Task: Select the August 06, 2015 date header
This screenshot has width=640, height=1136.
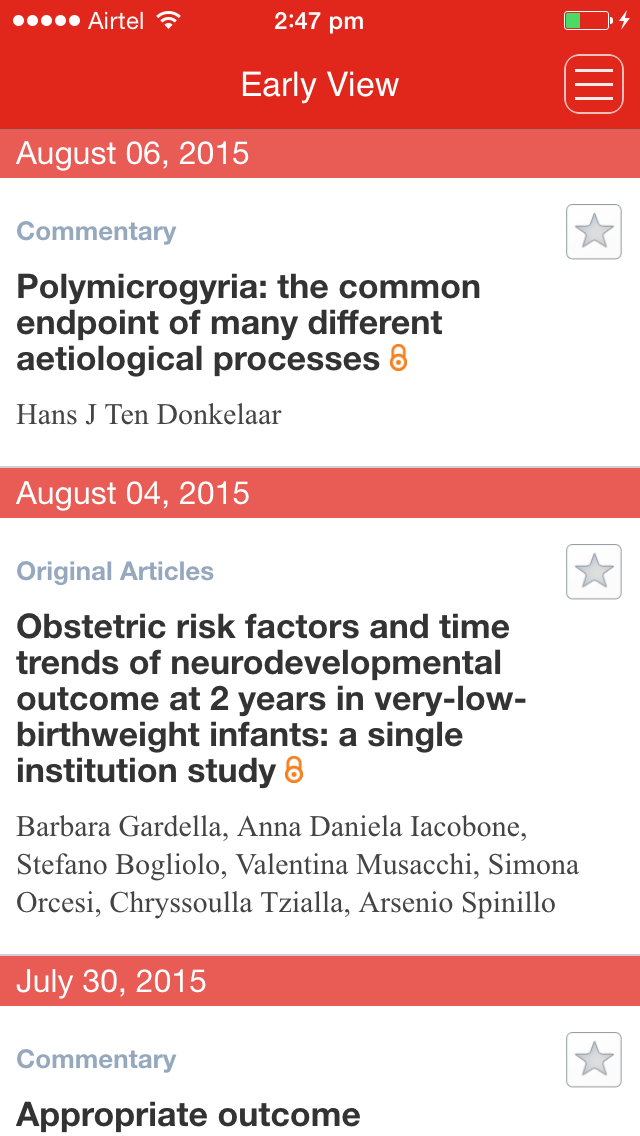Action: point(320,154)
